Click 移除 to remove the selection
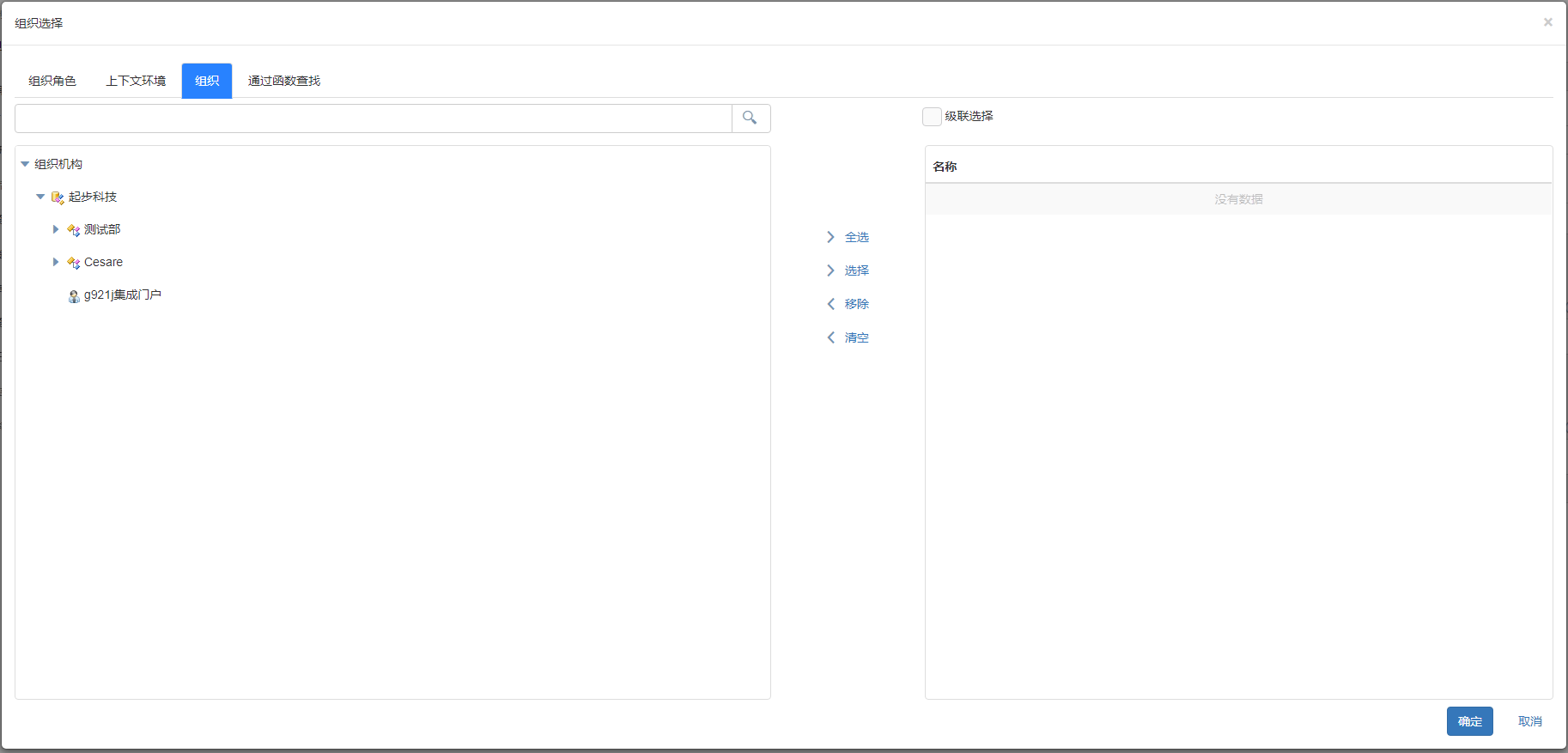The height and width of the screenshot is (753, 1568). point(848,304)
